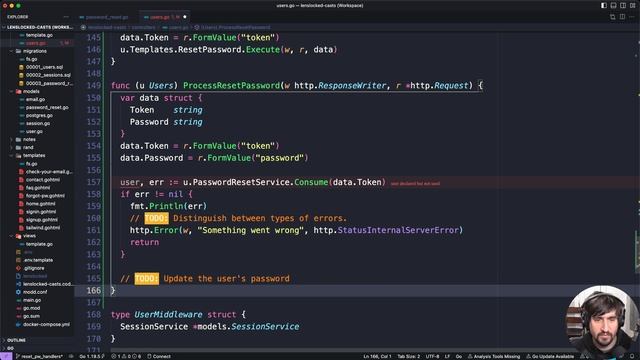Image resolution: width=640 pixels, height=360 pixels.
Task: Open main.go file
Action: (32, 300)
